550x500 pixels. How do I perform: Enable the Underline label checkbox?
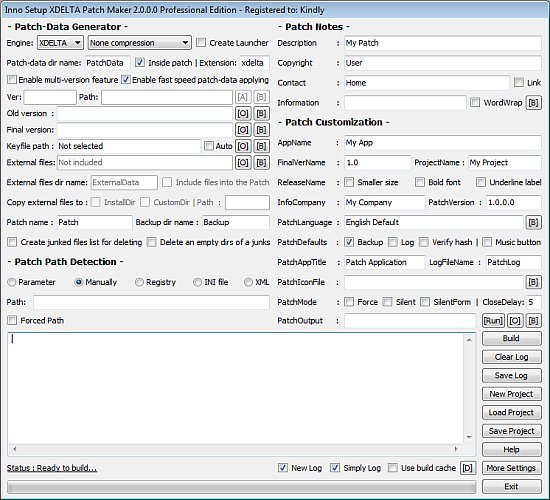point(481,182)
